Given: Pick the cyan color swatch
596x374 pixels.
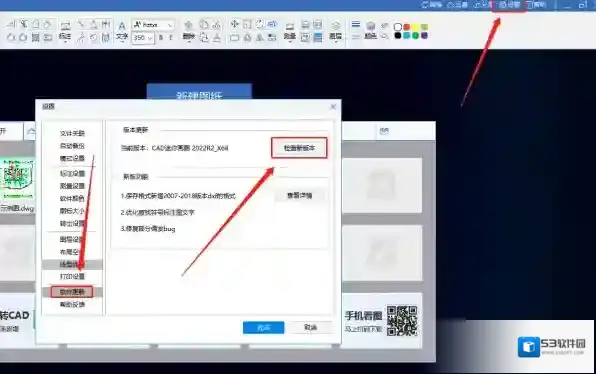Looking at the screenshot, I should (407, 35).
